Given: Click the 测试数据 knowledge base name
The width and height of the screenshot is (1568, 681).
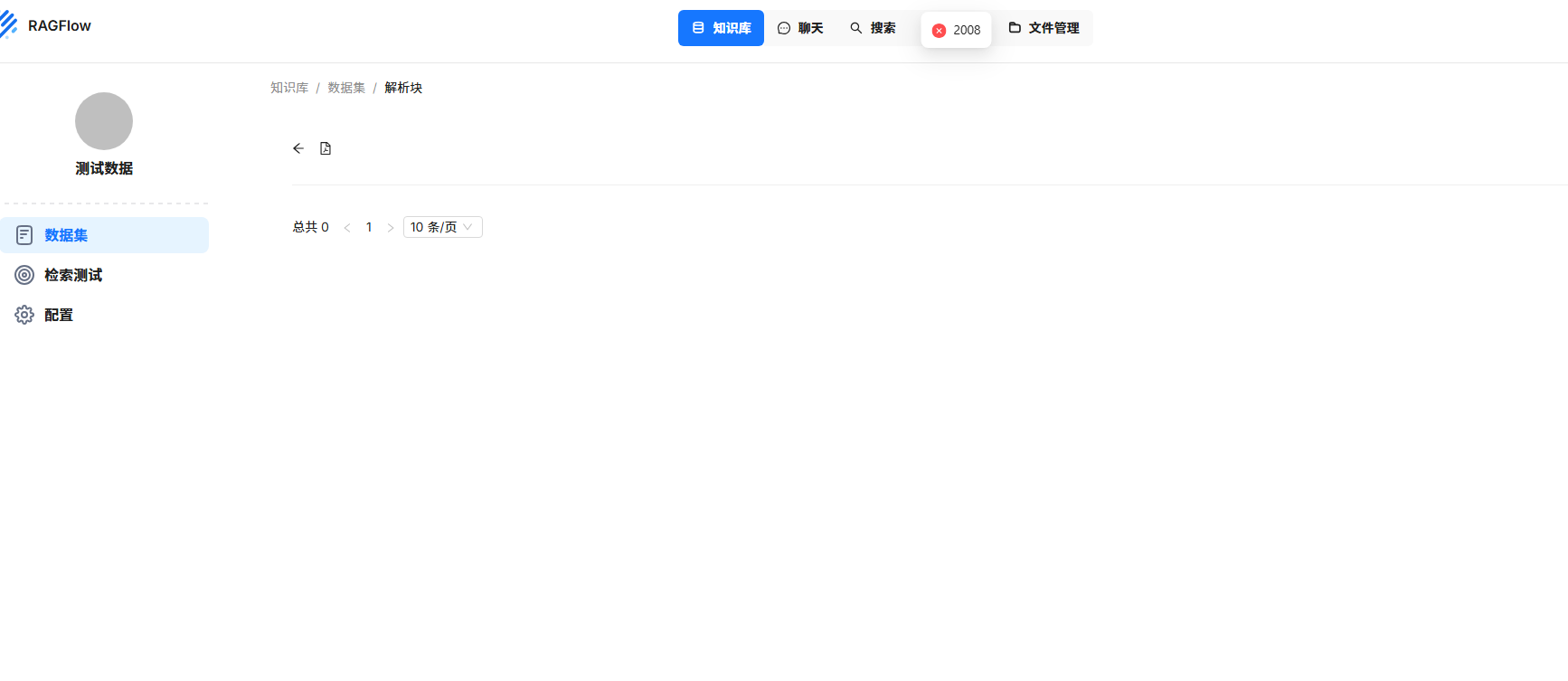Looking at the screenshot, I should 104,168.
